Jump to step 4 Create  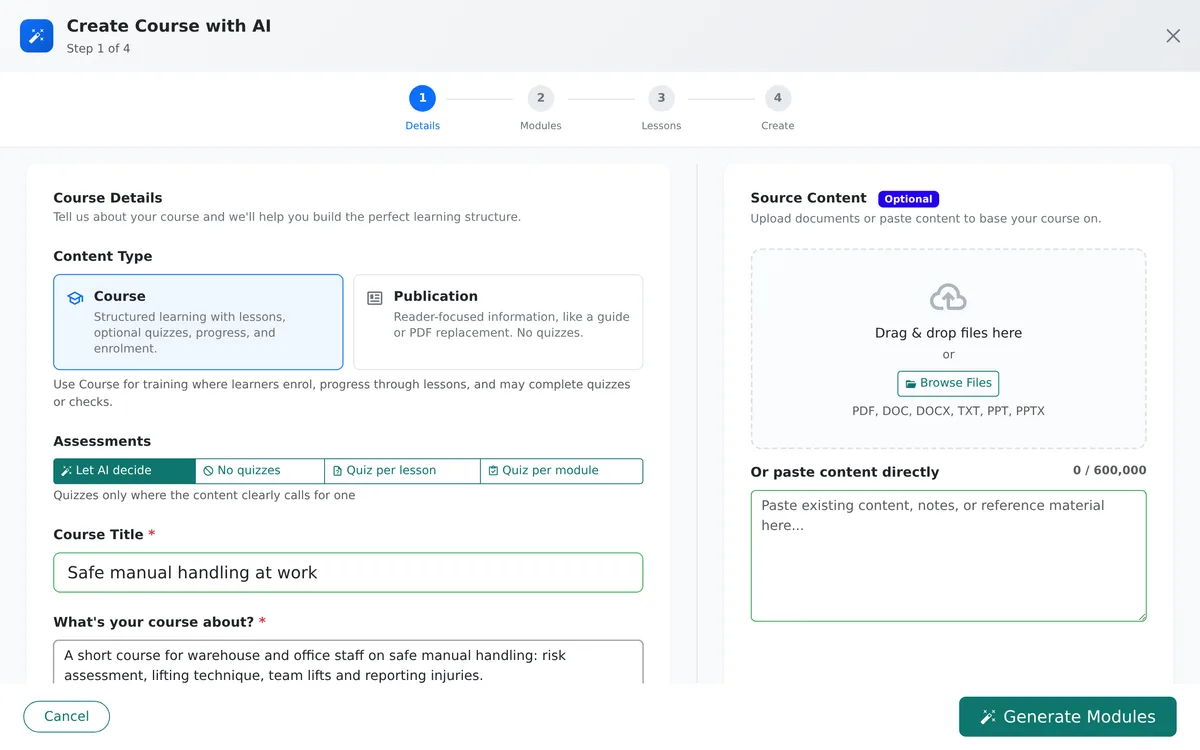pyautogui.click(x=778, y=108)
